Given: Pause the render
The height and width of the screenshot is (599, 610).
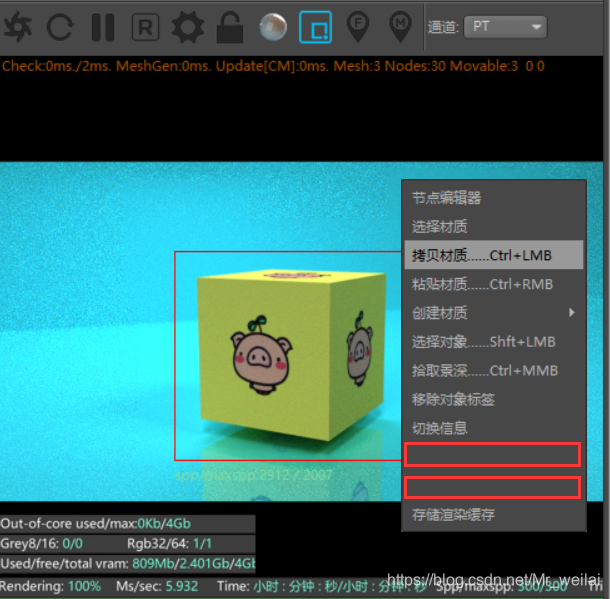Looking at the screenshot, I should [x=103, y=27].
